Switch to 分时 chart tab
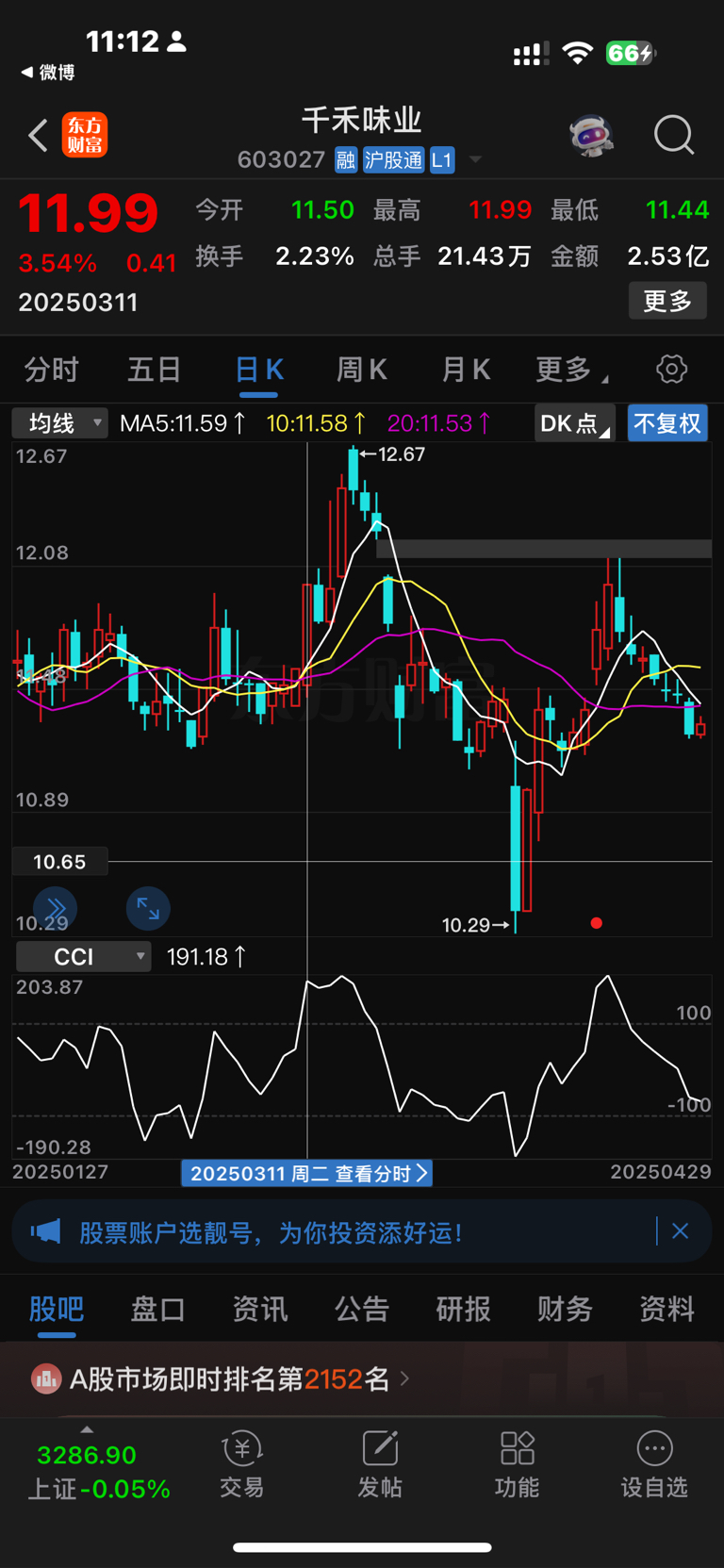Viewport: 724px width, 1568px height. (x=52, y=370)
